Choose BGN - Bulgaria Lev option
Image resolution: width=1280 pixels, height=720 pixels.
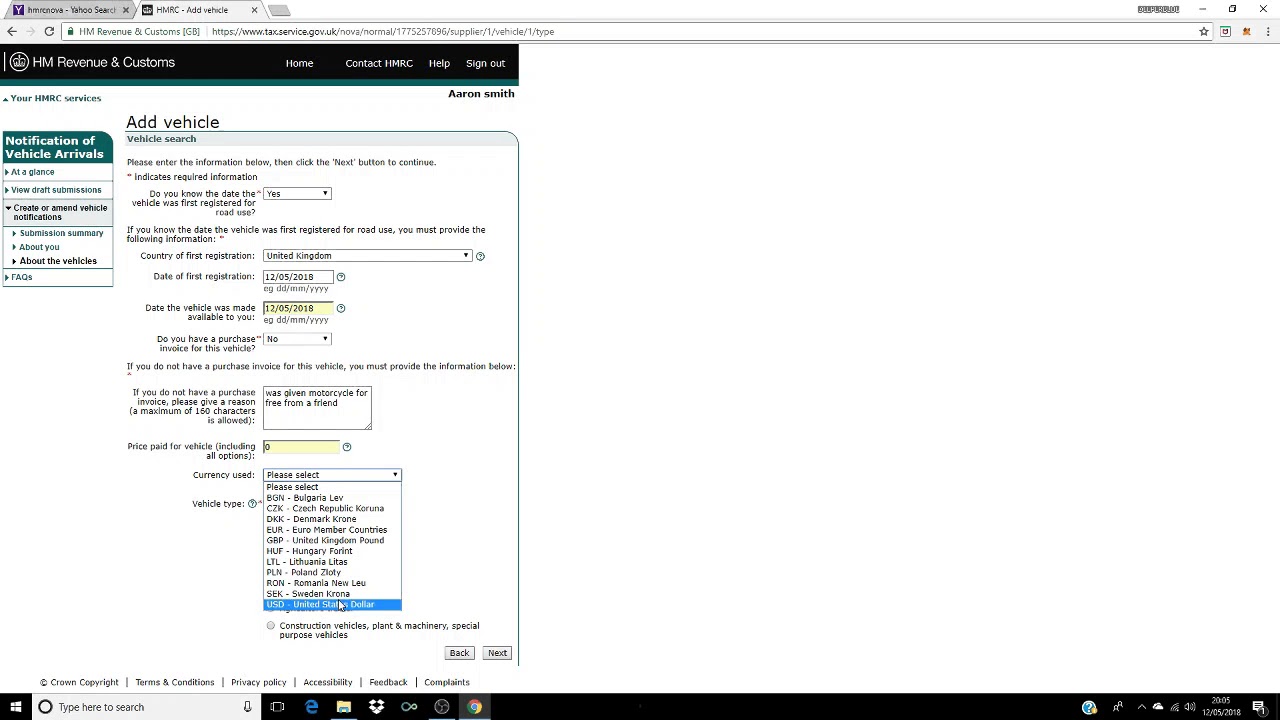pyautogui.click(x=332, y=498)
